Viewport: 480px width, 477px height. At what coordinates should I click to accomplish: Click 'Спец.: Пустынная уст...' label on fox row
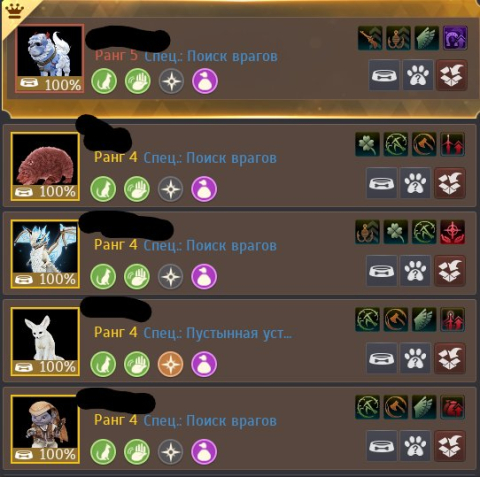coord(217,333)
